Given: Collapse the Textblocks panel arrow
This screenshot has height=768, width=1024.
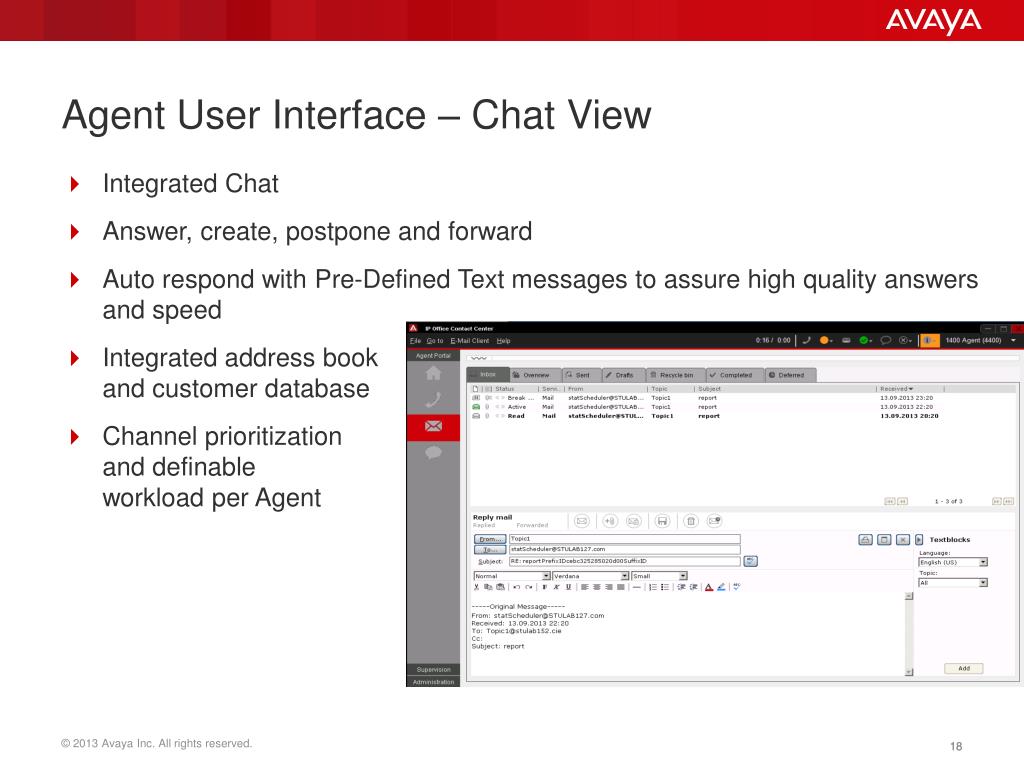Looking at the screenshot, I should pos(919,540).
